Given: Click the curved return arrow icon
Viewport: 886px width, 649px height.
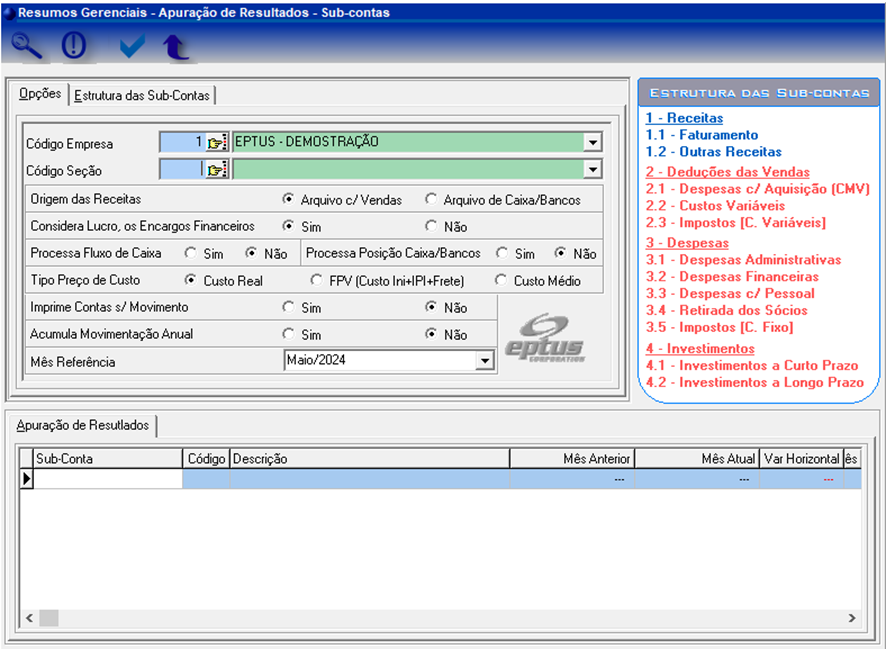Looking at the screenshot, I should click(176, 46).
